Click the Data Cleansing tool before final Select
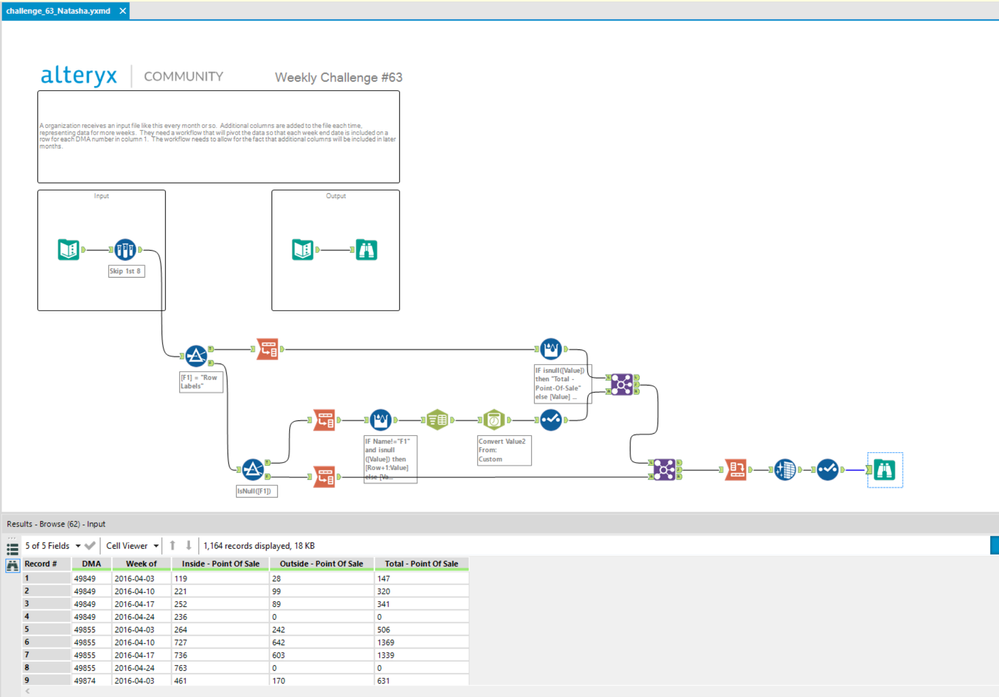999x697 pixels. pos(785,470)
